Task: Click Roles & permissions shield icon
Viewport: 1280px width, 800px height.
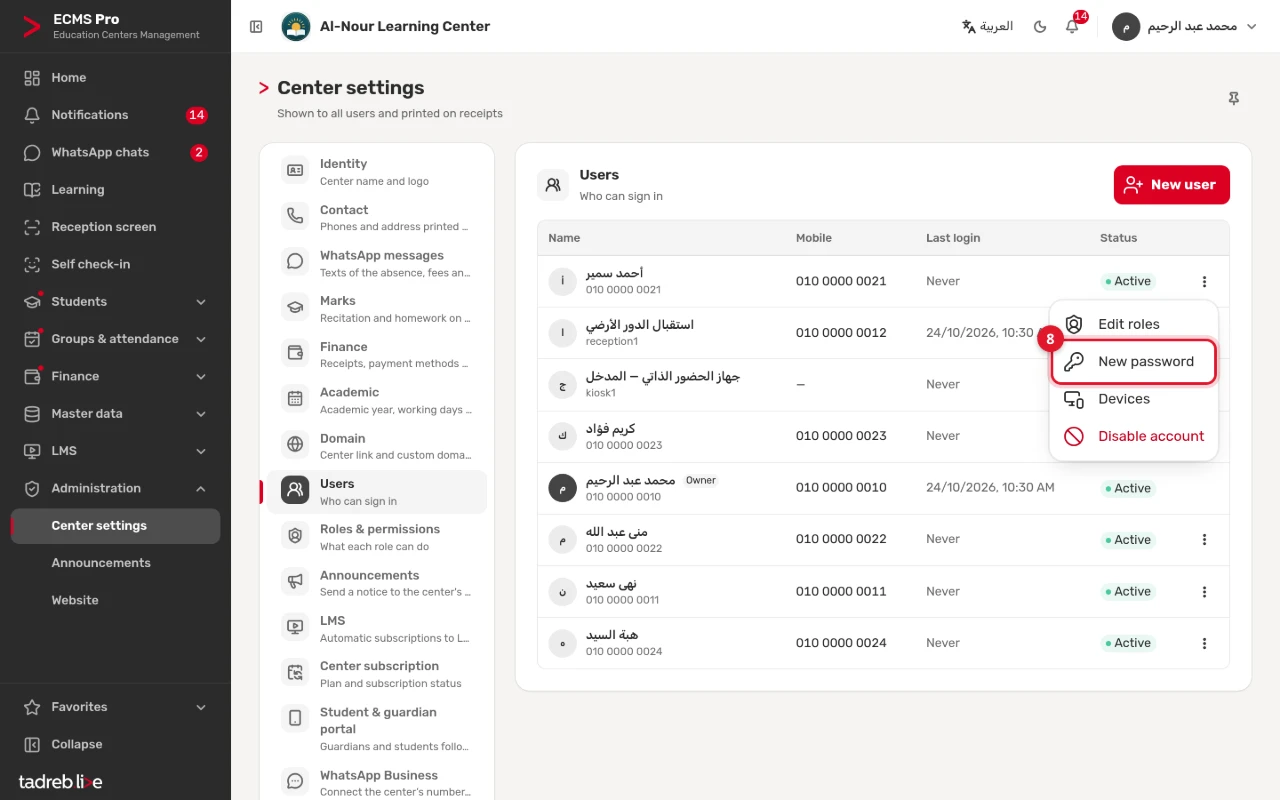Action: tap(295, 536)
